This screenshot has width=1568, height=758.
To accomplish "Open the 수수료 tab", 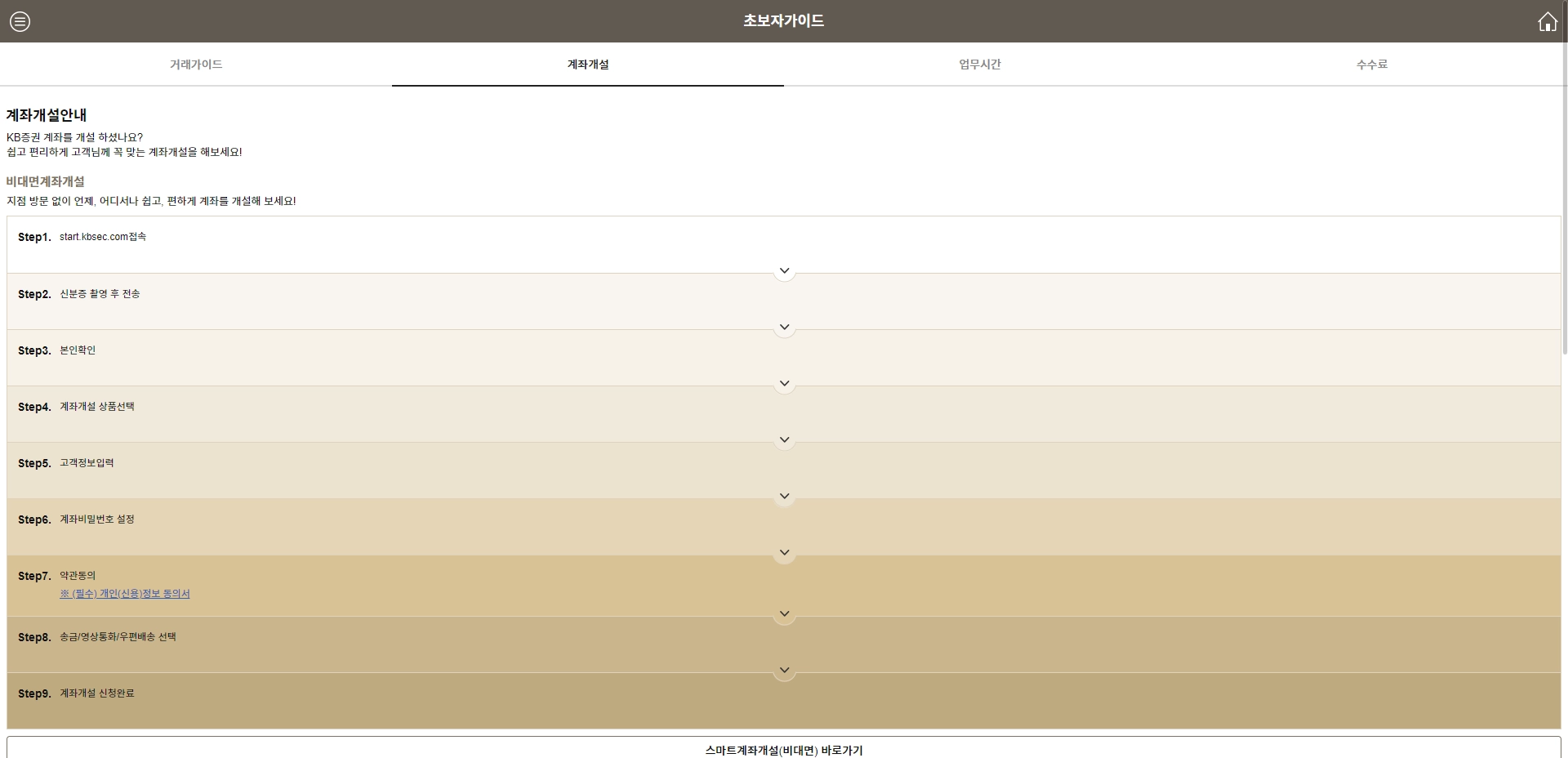I will pyautogui.click(x=1372, y=65).
